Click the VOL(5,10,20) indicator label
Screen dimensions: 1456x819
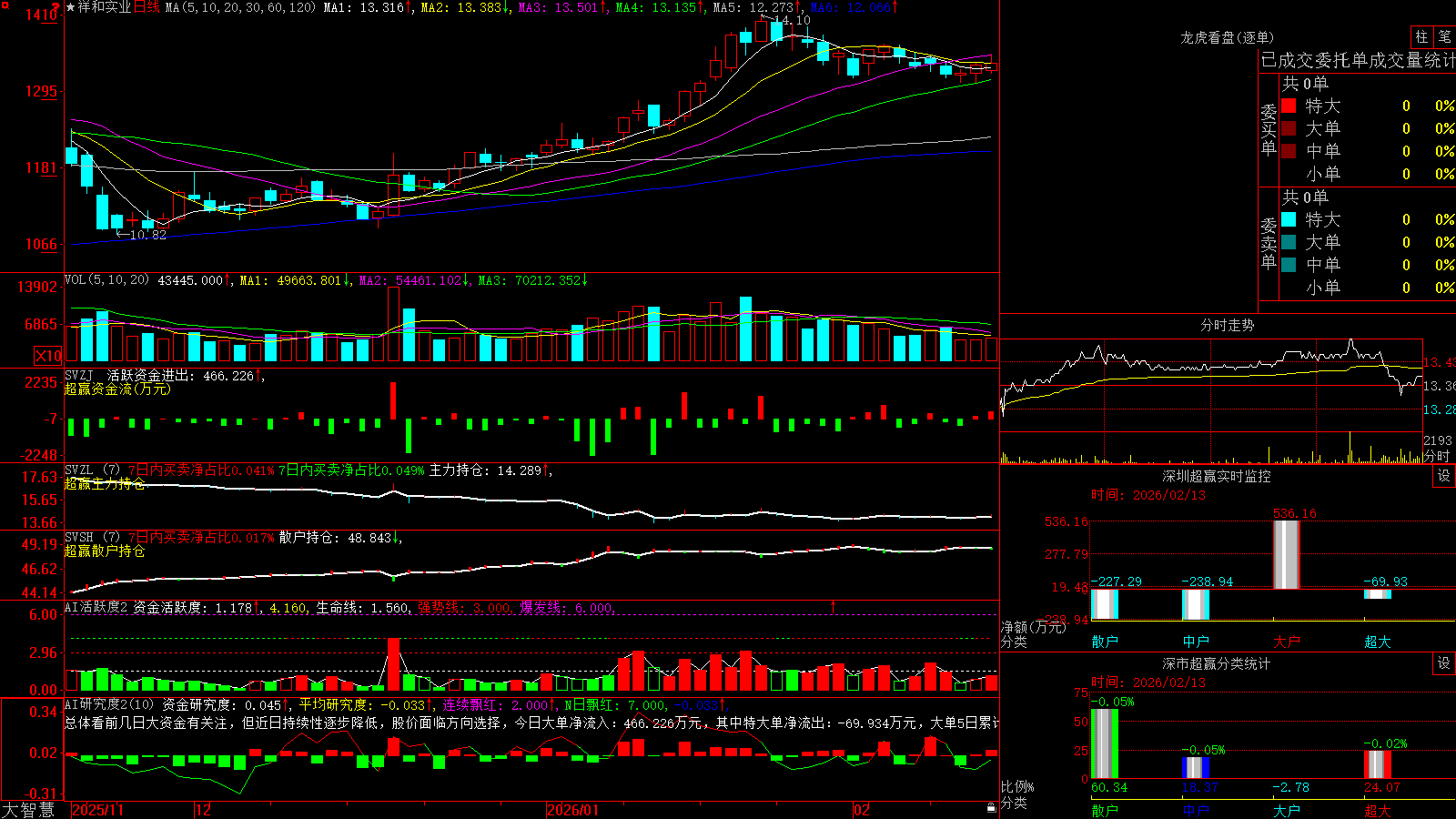(x=106, y=280)
